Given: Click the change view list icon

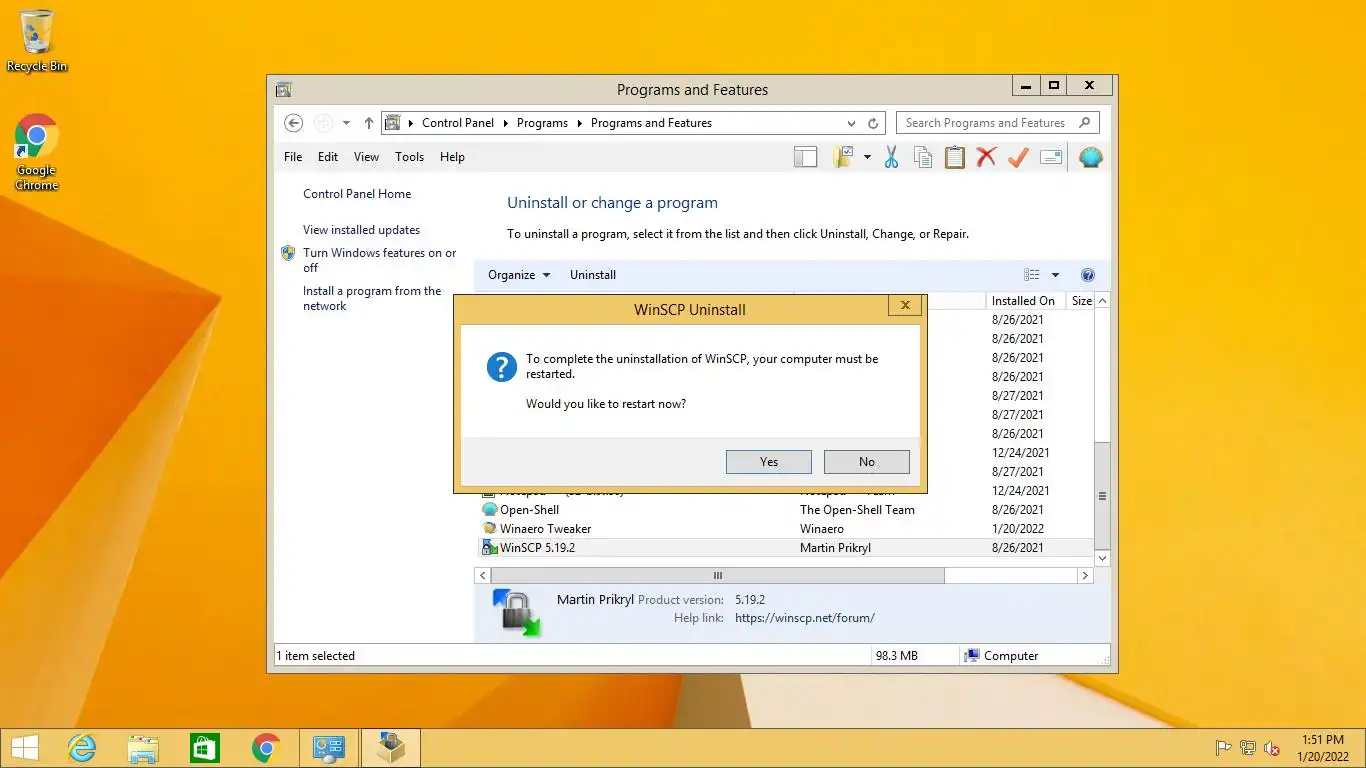Looking at the screenshot, I should (x=1032, y=275).
